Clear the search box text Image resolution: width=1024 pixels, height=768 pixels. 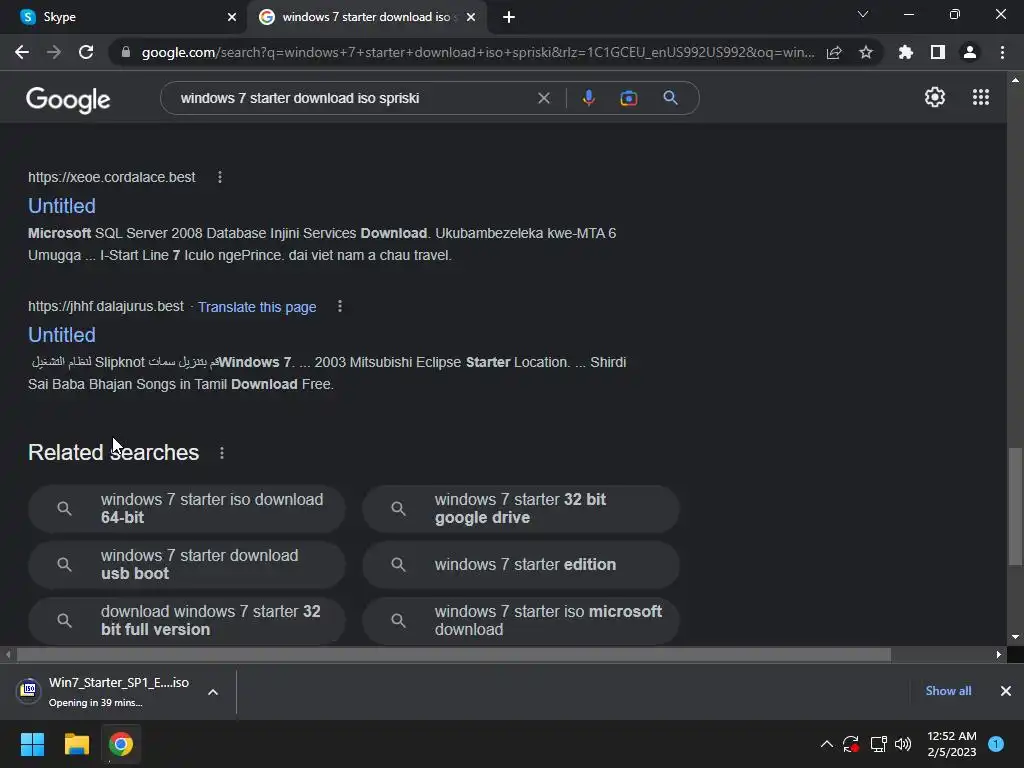[x=543, y=98]
